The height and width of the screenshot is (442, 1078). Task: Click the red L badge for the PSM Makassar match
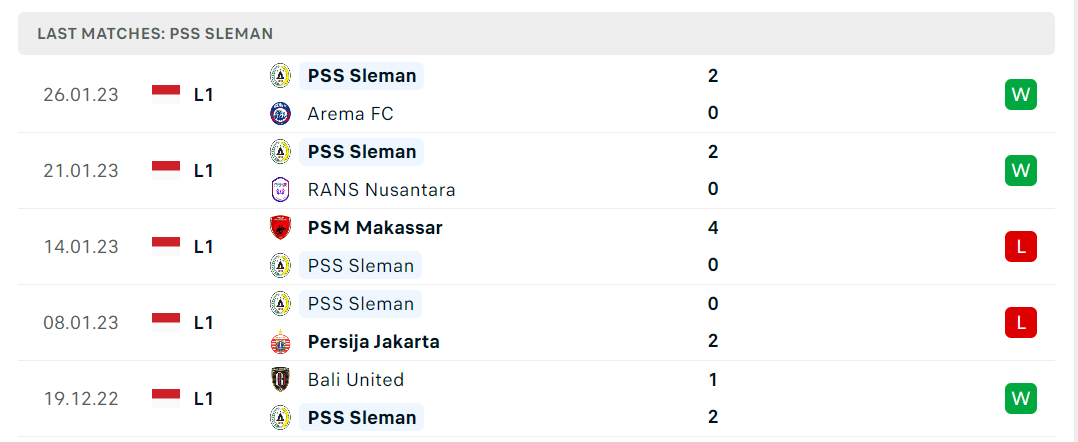1020,247
